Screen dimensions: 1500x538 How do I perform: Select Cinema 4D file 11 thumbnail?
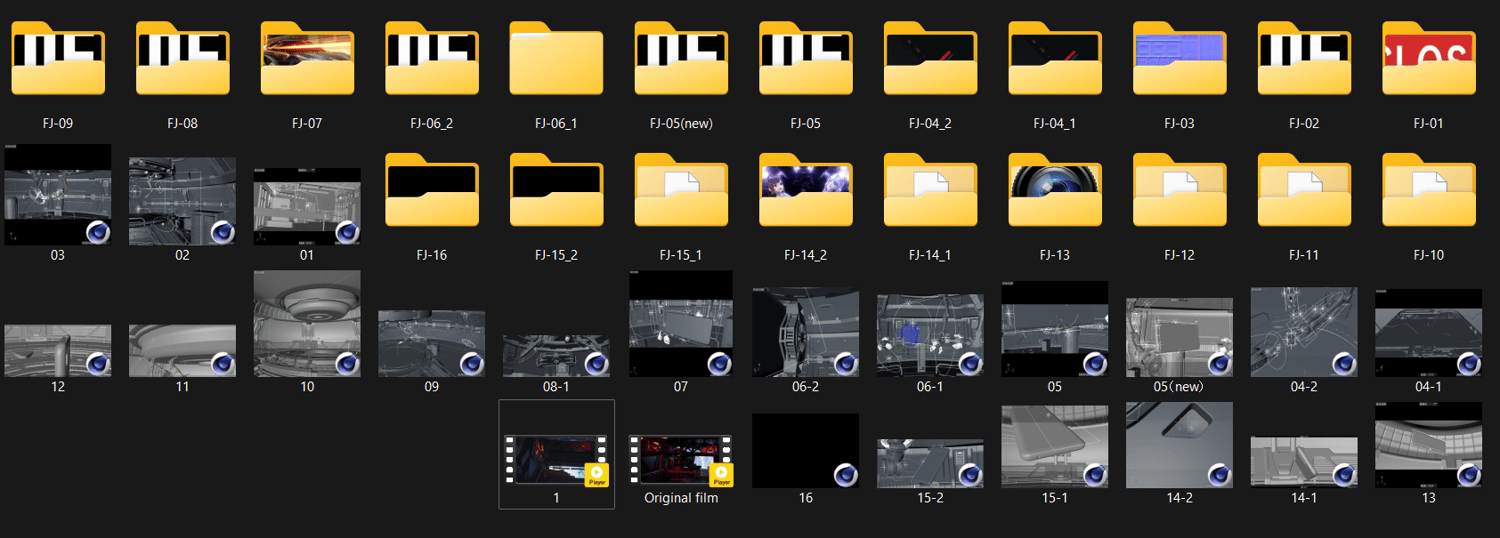coord(182,350)
